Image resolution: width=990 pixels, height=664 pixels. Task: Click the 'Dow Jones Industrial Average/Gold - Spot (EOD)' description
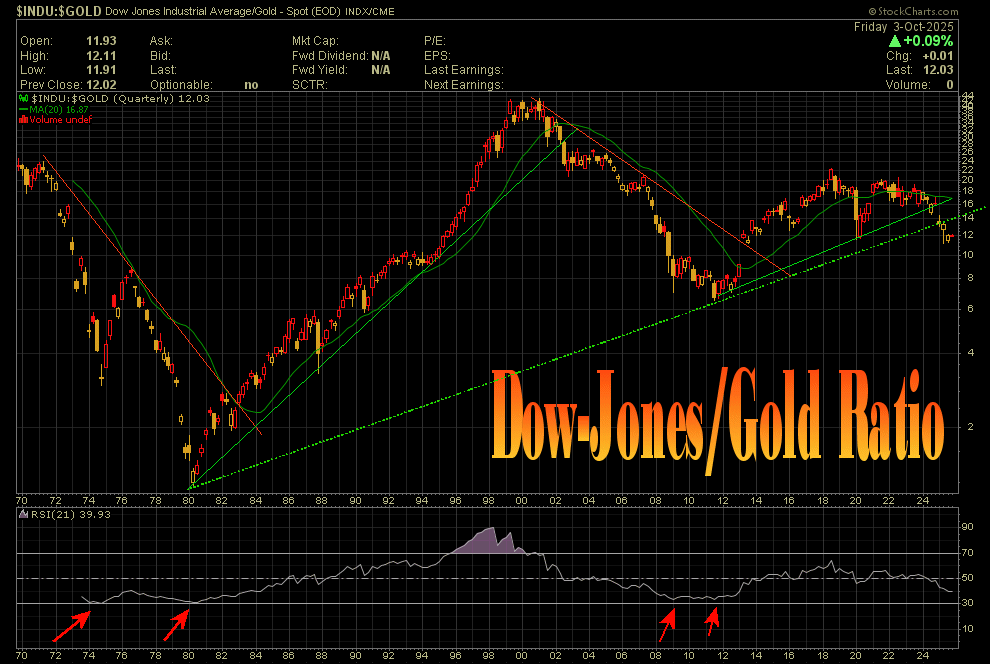click(223, 11)
